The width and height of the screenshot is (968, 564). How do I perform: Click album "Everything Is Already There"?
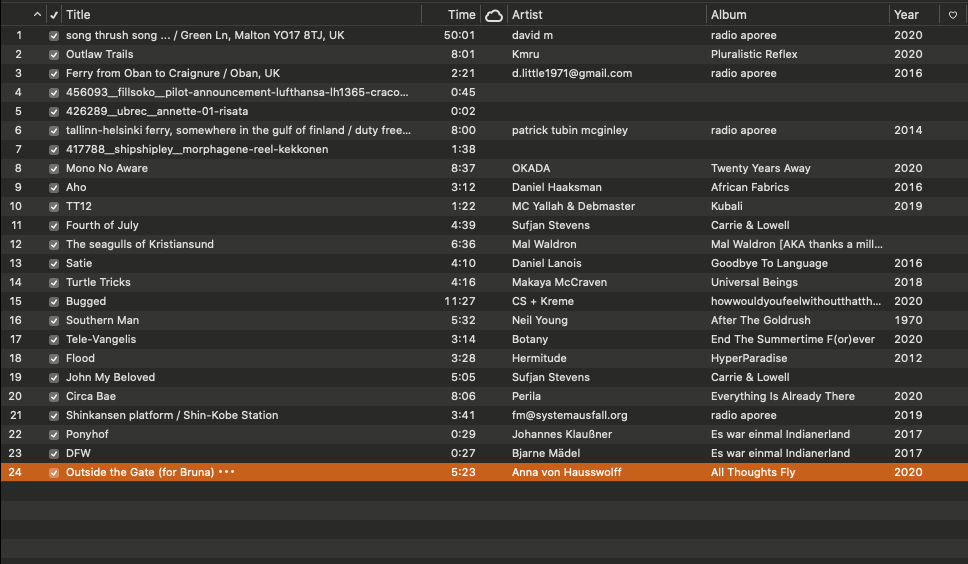click(x=783, y=397)
